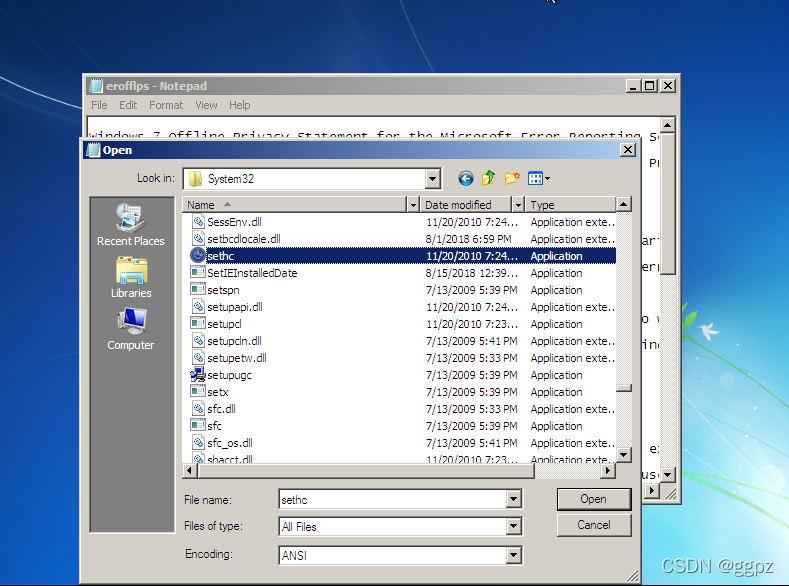Sort by the Type column header
Viewport: 789px width, 586px height.
571,205
